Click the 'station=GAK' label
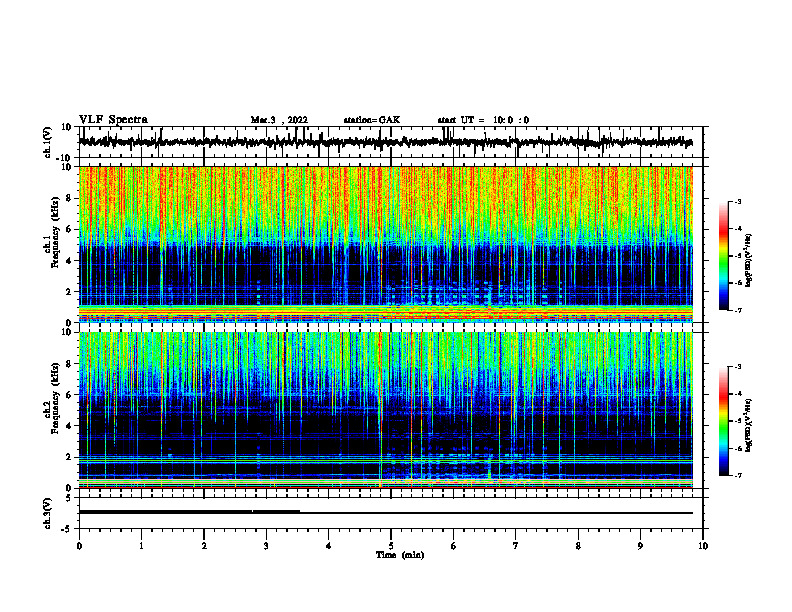This screenshot has width=792, height=612. pos(372,120)
